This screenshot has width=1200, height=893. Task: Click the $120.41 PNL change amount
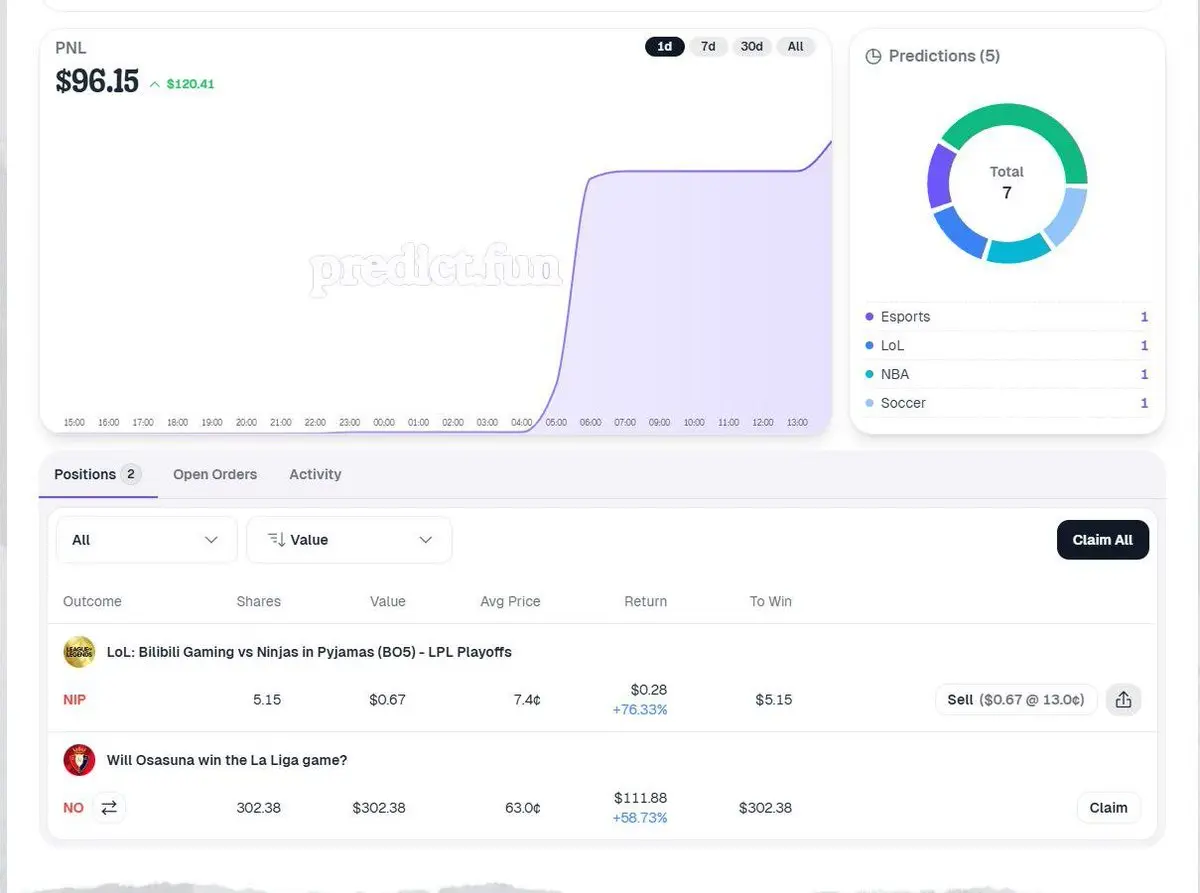click(x=190, y=84)
